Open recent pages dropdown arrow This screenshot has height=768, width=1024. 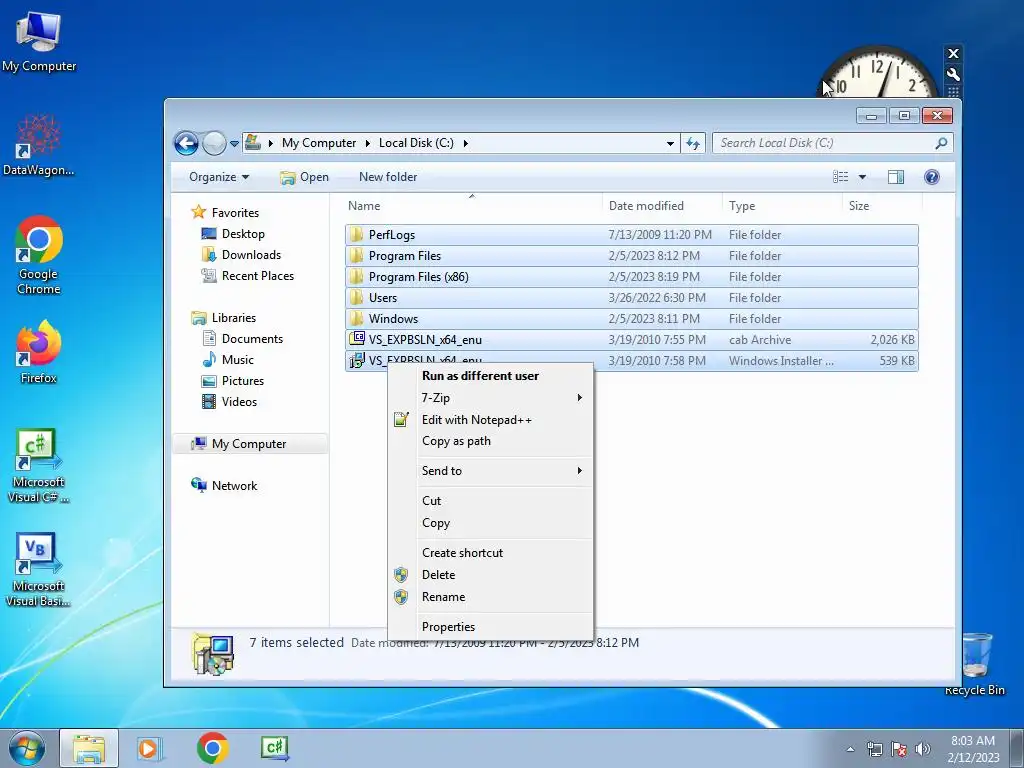pos(234,144)
